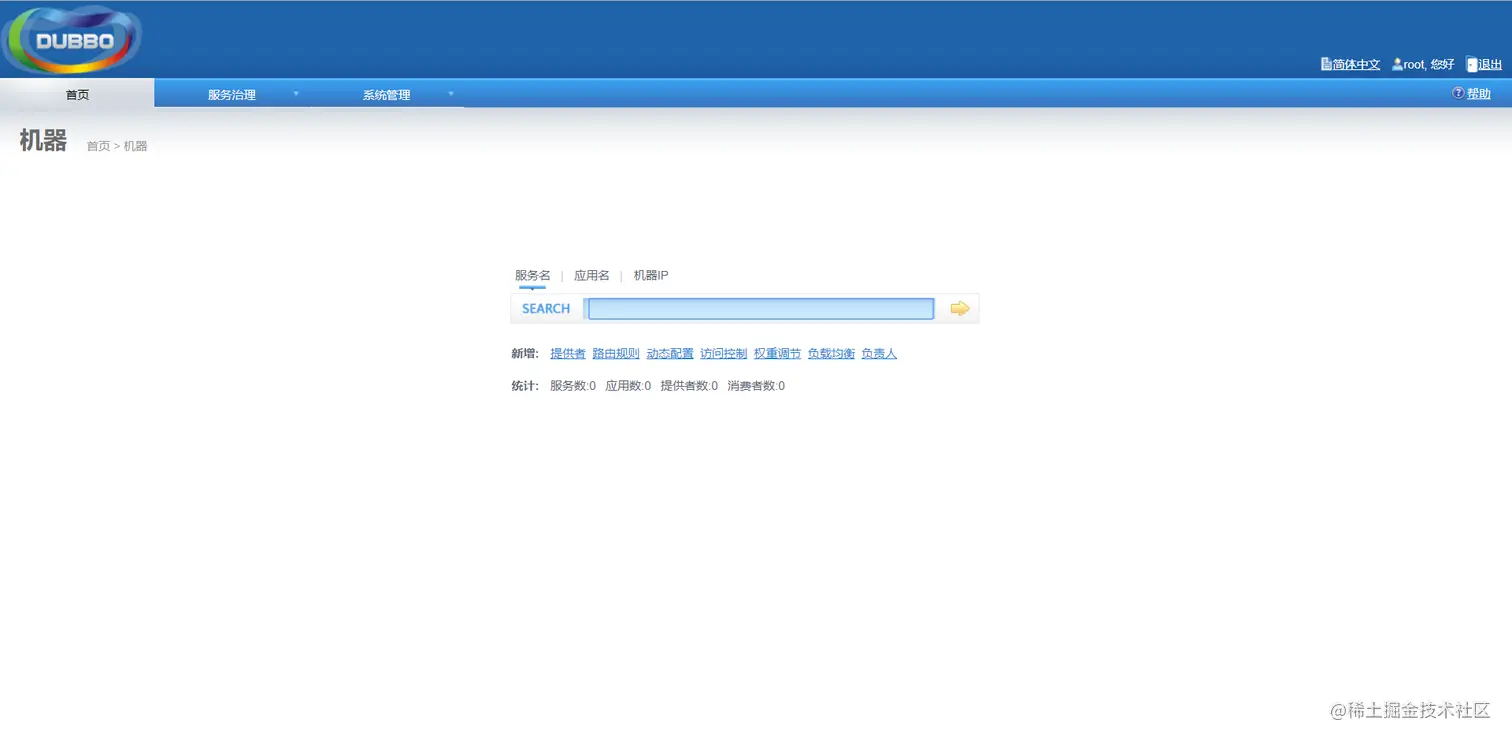Click the 动态配置 add link
1512x742 pixels.
click(x=670, y=354)
